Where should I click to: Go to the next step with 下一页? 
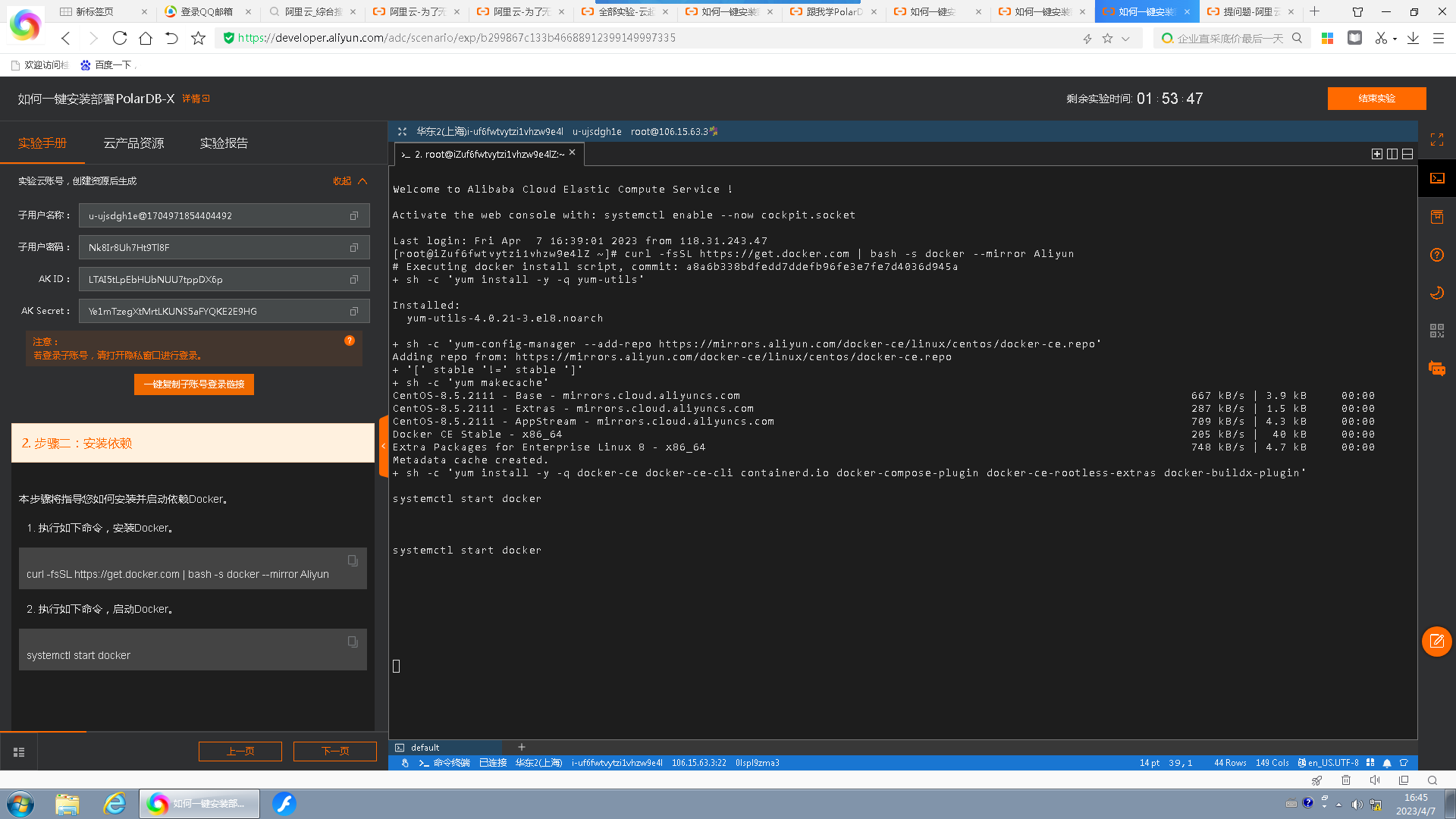click(x=335, y=752)
